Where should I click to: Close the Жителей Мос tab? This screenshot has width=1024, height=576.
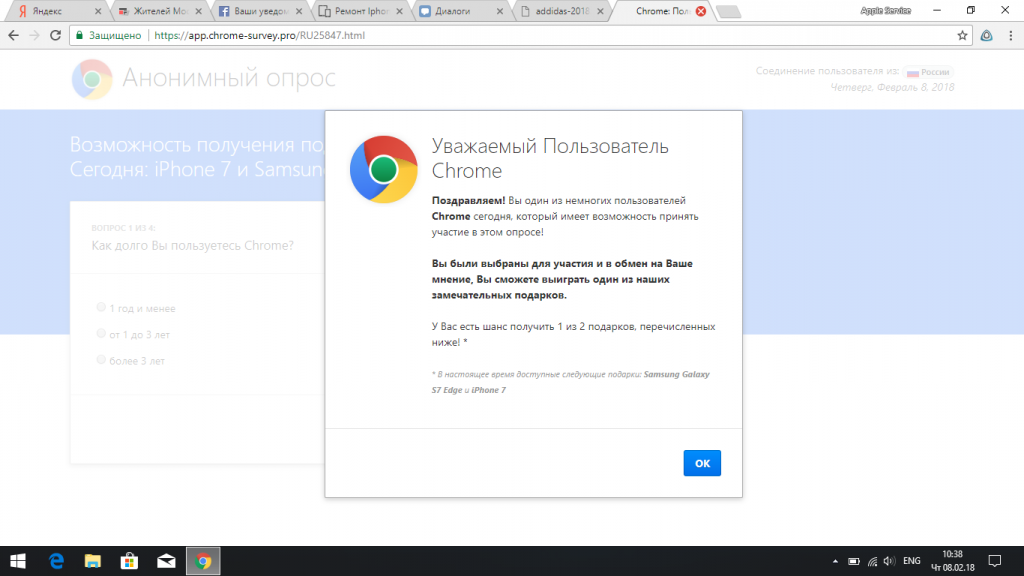coord(199,11)
